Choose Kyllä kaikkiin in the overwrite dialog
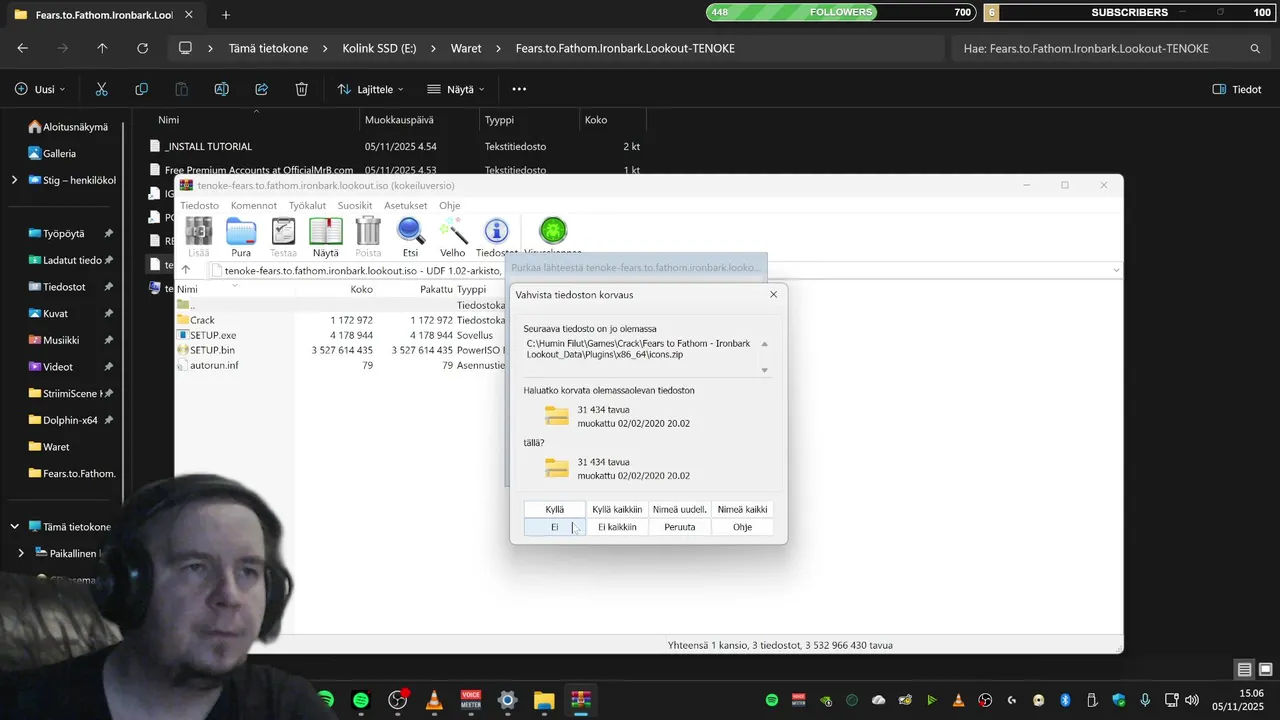Viewport: 1280px width, 720px height. [x=617, y=509]
